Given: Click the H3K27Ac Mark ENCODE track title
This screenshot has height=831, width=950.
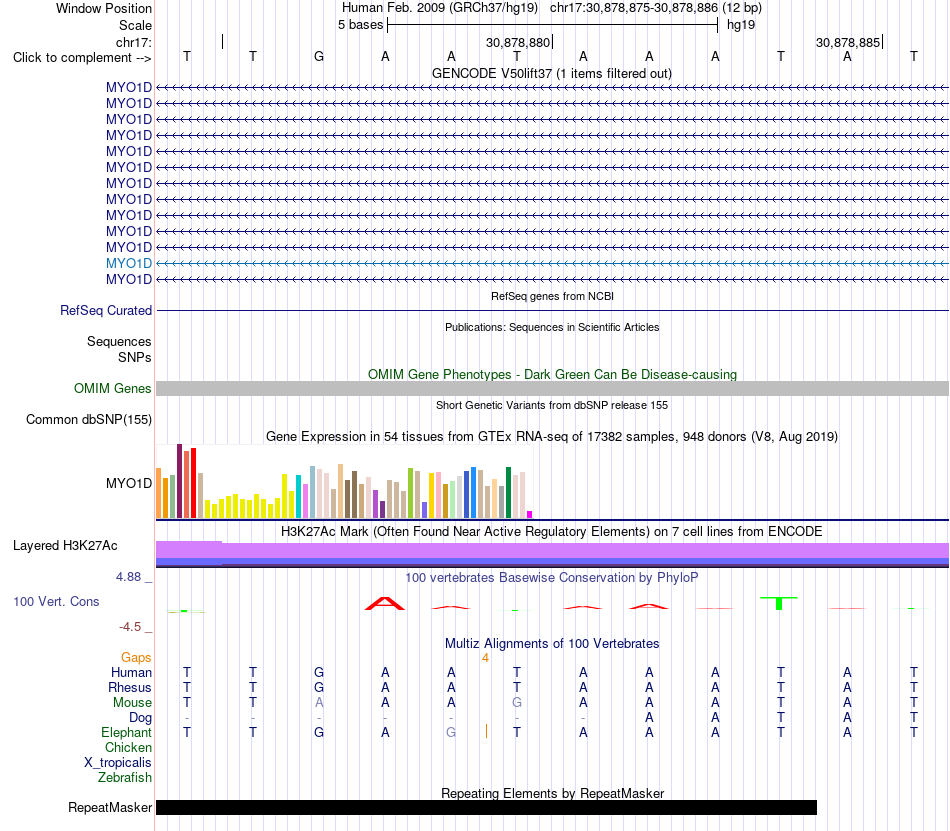Looking at the screenshot, I should [552, 532].
